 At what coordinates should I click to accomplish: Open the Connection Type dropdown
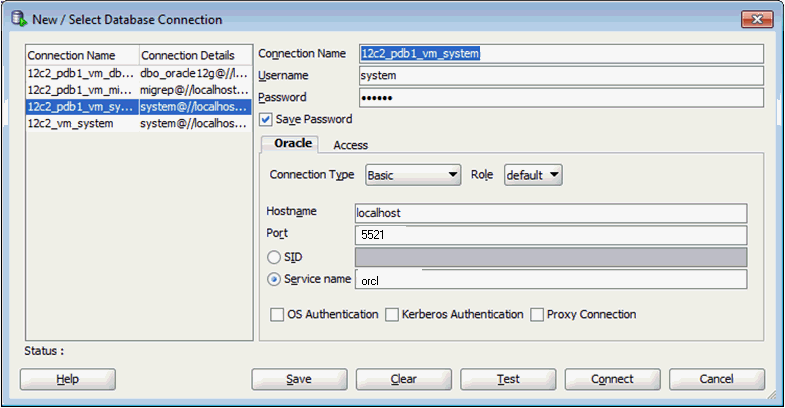point(412,175)
